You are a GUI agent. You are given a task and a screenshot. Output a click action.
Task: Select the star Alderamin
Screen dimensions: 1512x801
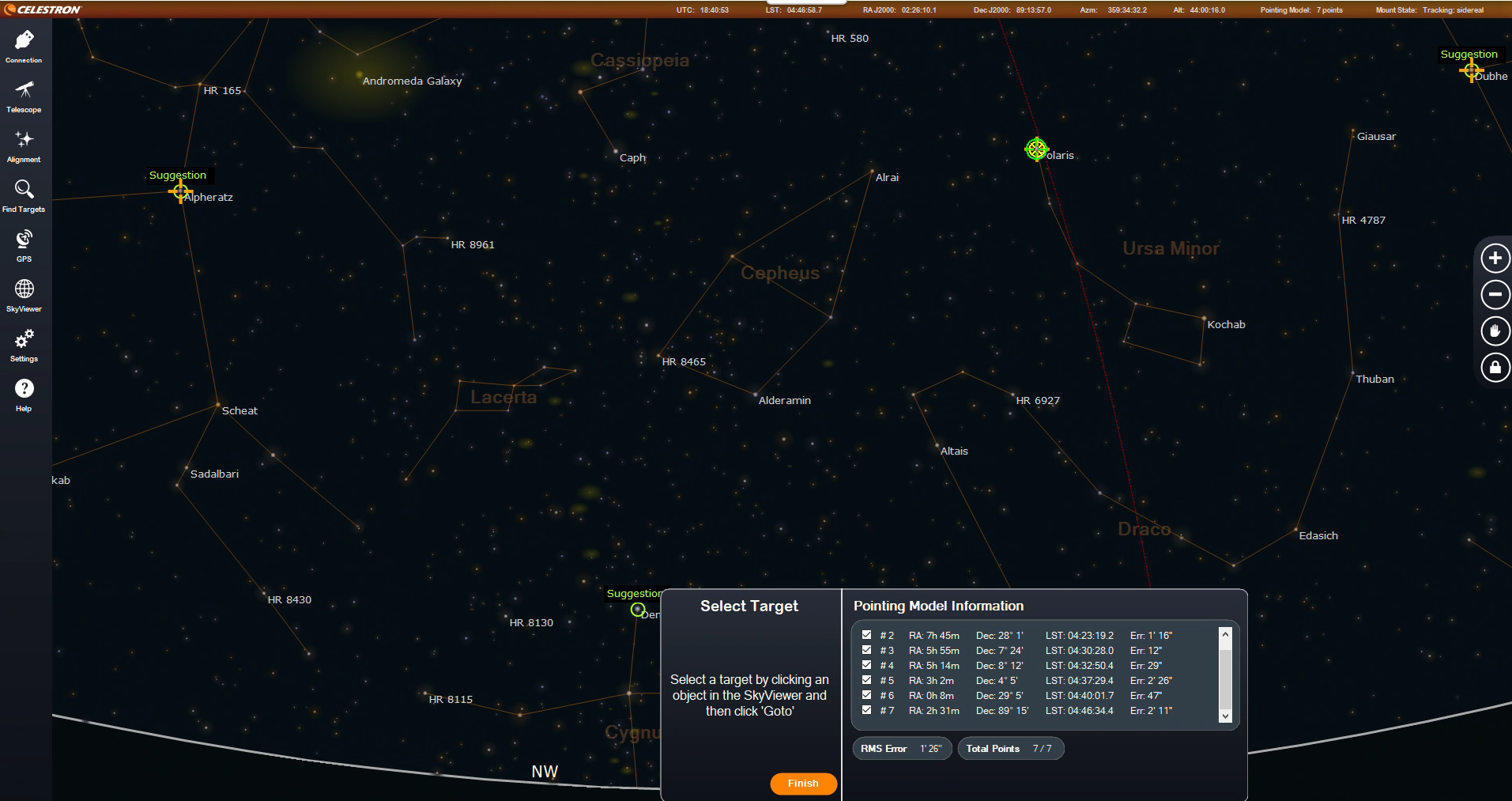tap(784, 400)
